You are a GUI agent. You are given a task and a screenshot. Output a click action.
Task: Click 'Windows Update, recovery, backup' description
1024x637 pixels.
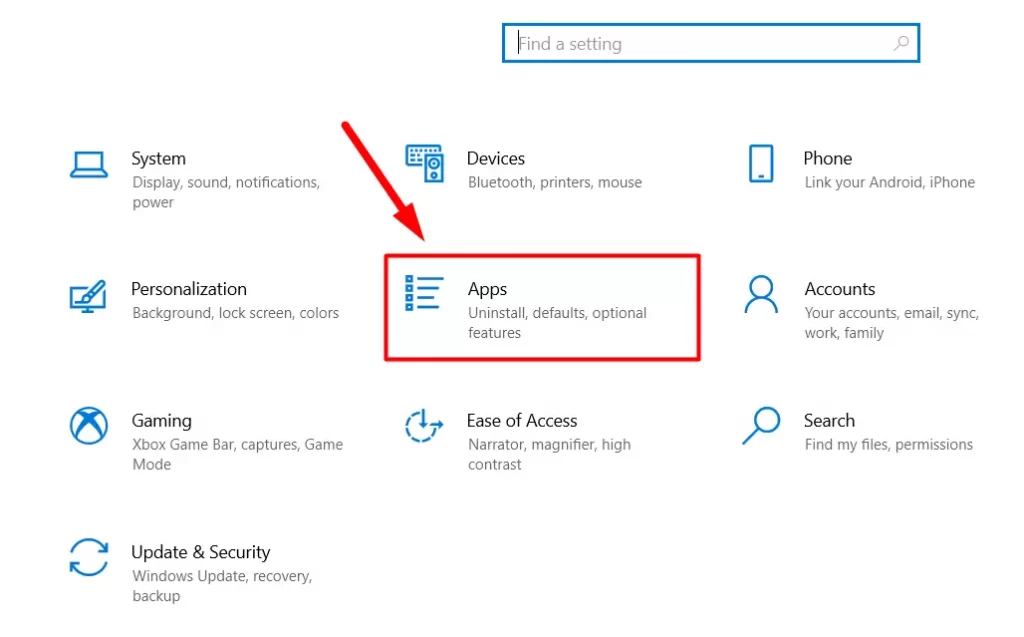[x=222, y=586]
